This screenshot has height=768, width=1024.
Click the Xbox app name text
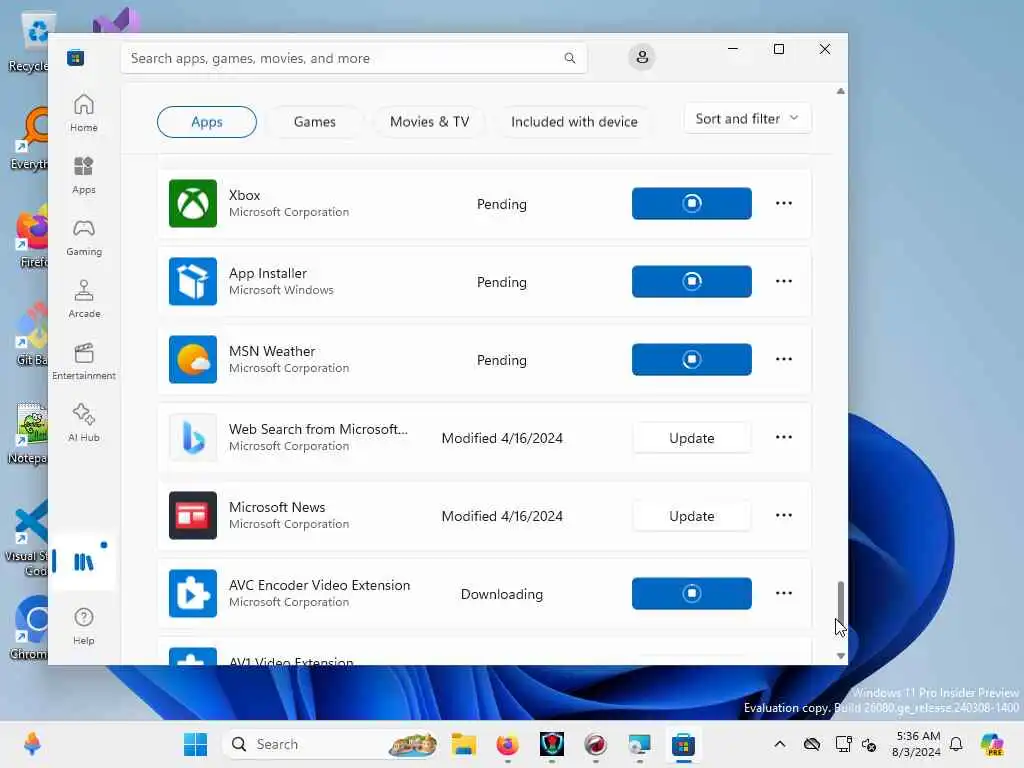pos(244,195)
